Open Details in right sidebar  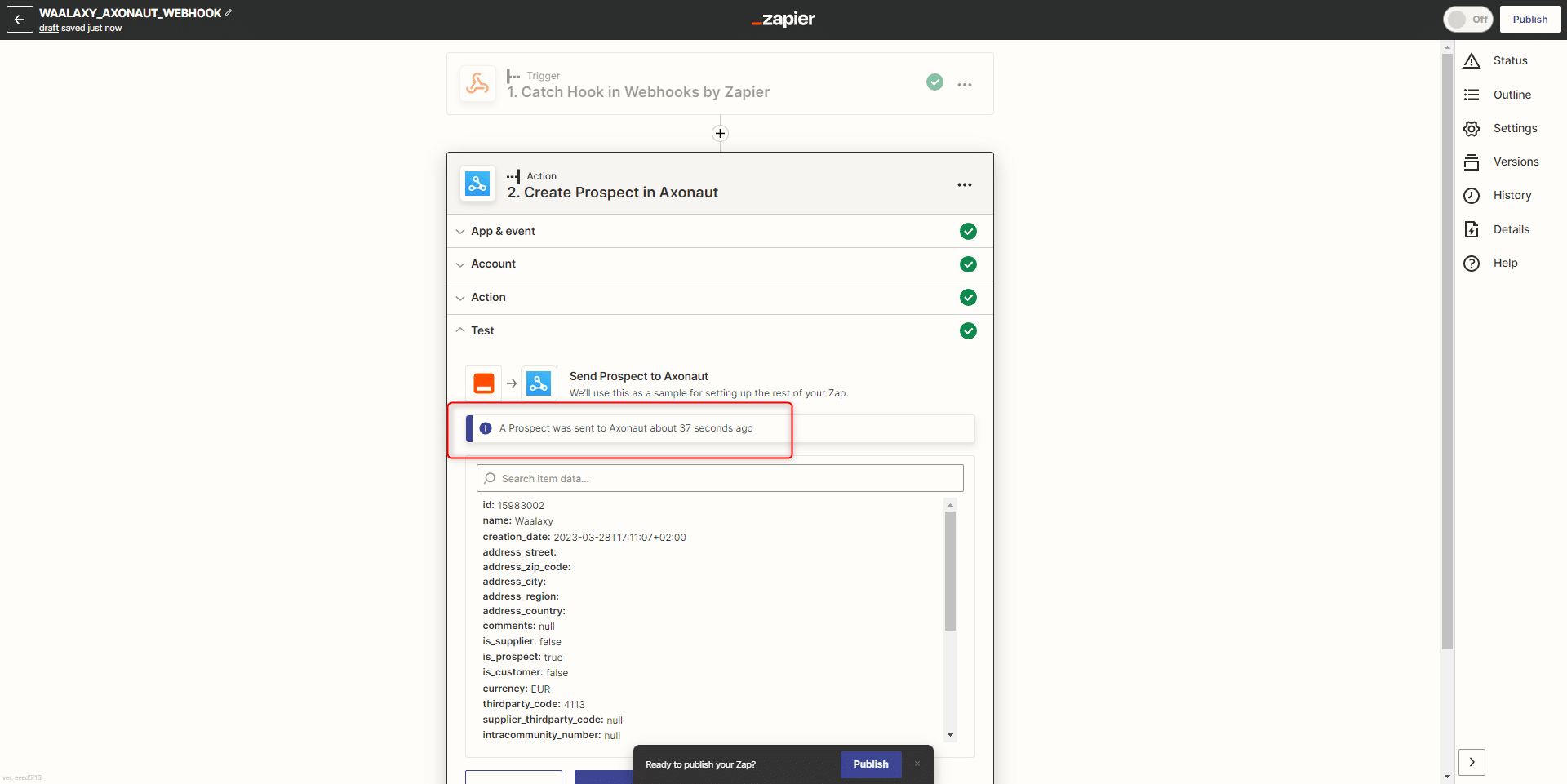[x=1496, y=230]
